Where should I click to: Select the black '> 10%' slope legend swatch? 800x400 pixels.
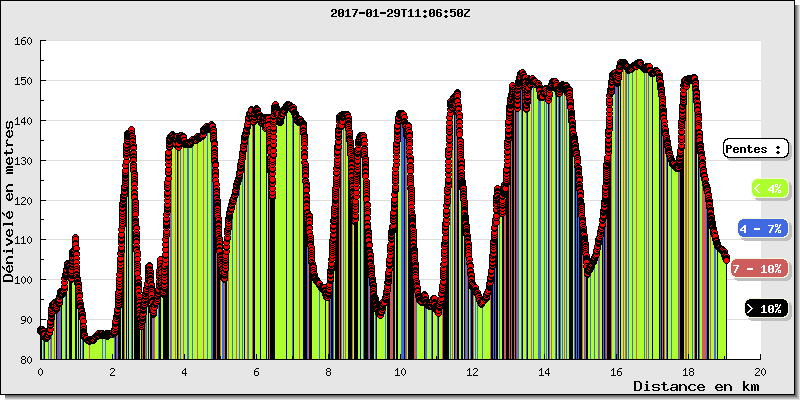[x=766, y=309]
